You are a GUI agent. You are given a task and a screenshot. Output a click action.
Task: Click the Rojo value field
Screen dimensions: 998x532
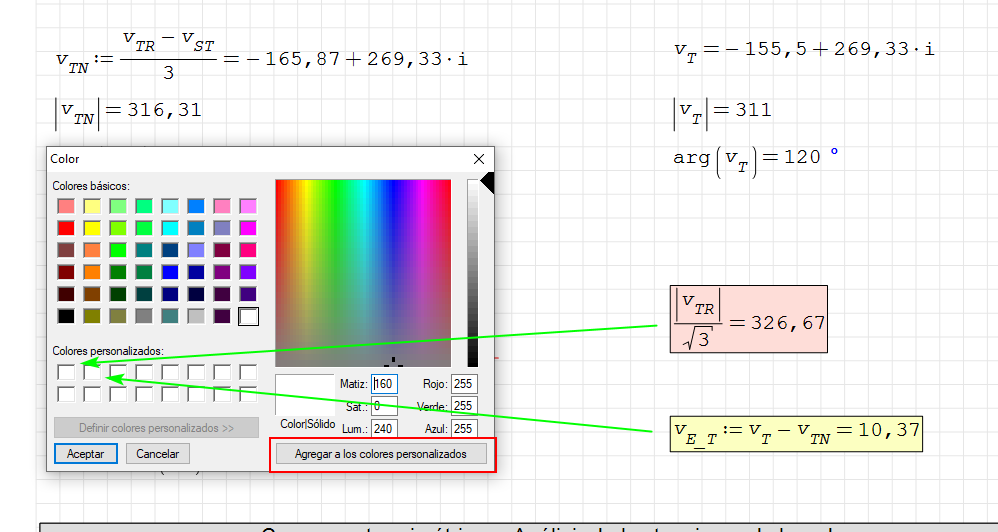tap(463, 384)
